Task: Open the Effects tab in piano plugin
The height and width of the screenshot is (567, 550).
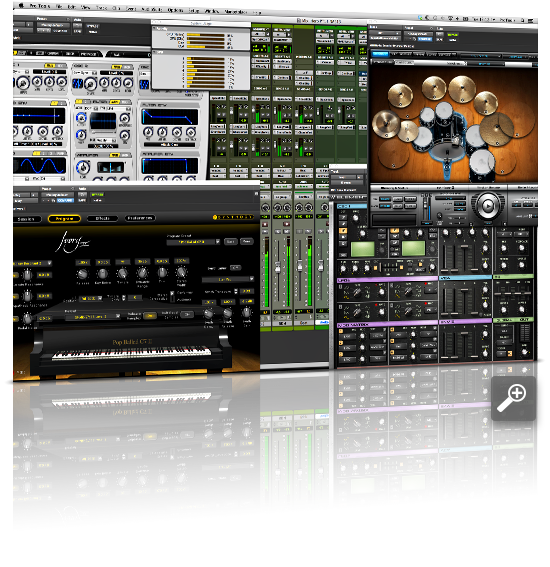Action: pos(102,218)
